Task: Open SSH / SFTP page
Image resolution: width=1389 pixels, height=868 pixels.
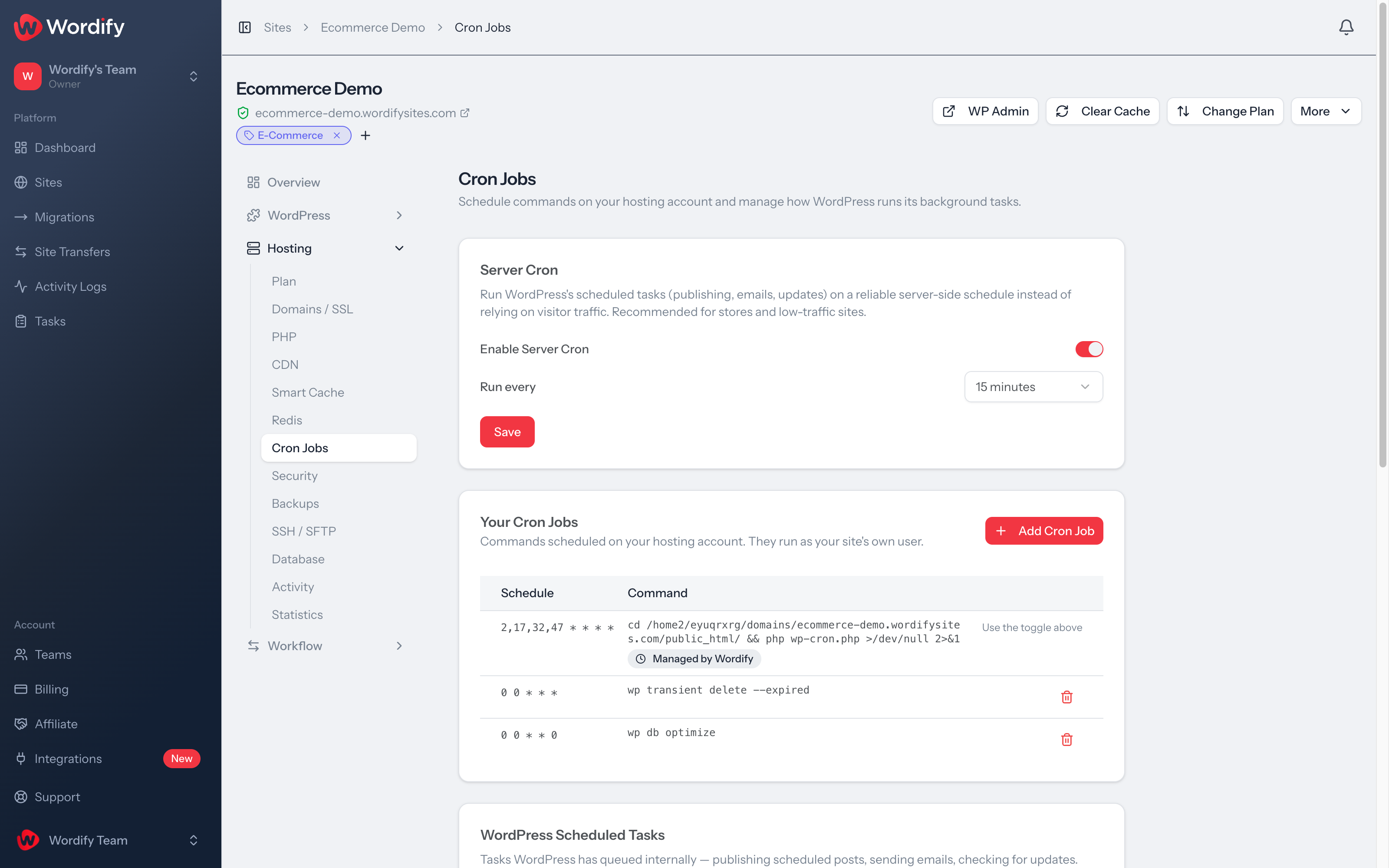Action: pos(304,532)
